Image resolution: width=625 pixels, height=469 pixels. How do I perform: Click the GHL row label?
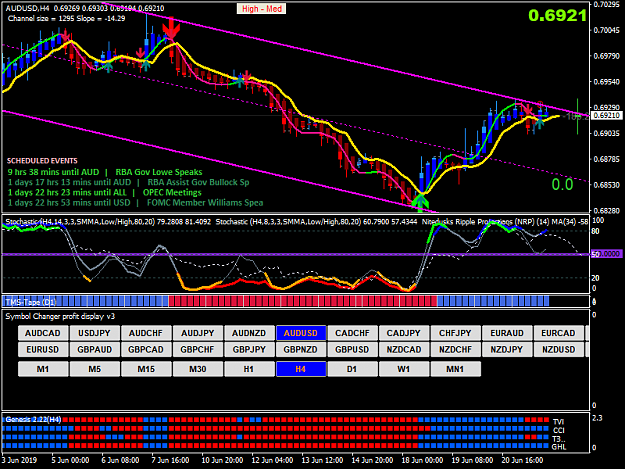pos(559,447)
